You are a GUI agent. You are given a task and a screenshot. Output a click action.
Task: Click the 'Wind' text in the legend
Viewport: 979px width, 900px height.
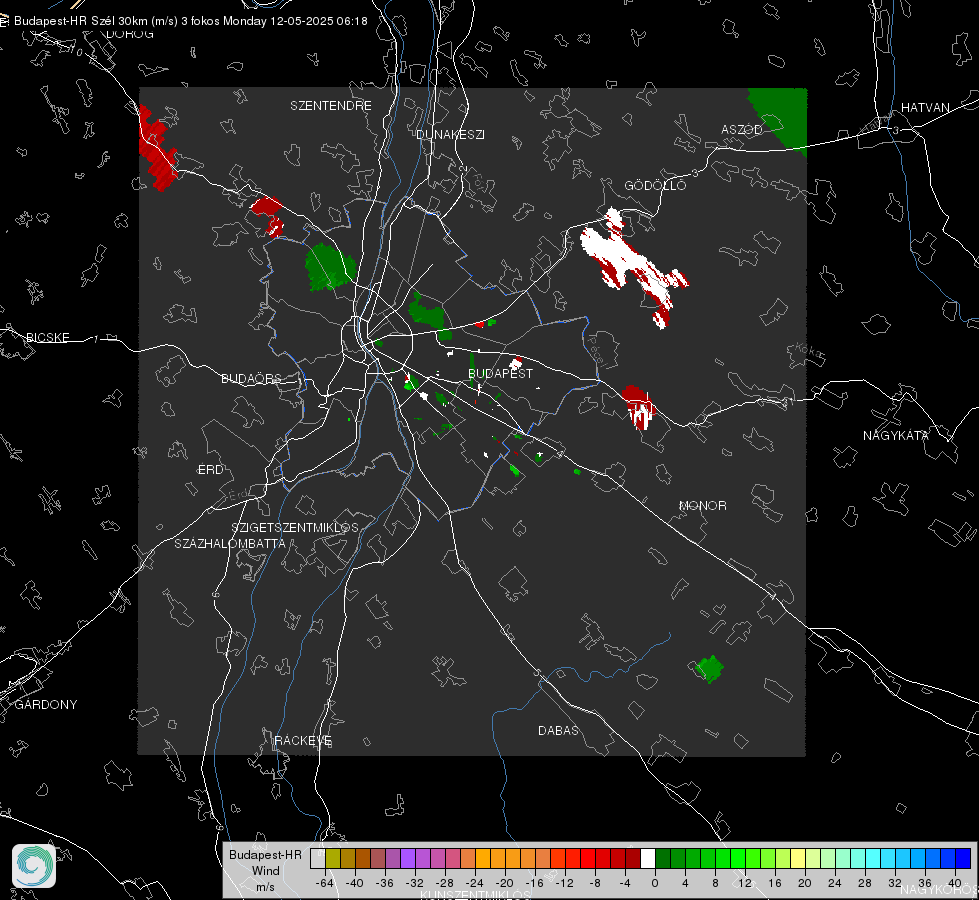click(265, 870)
